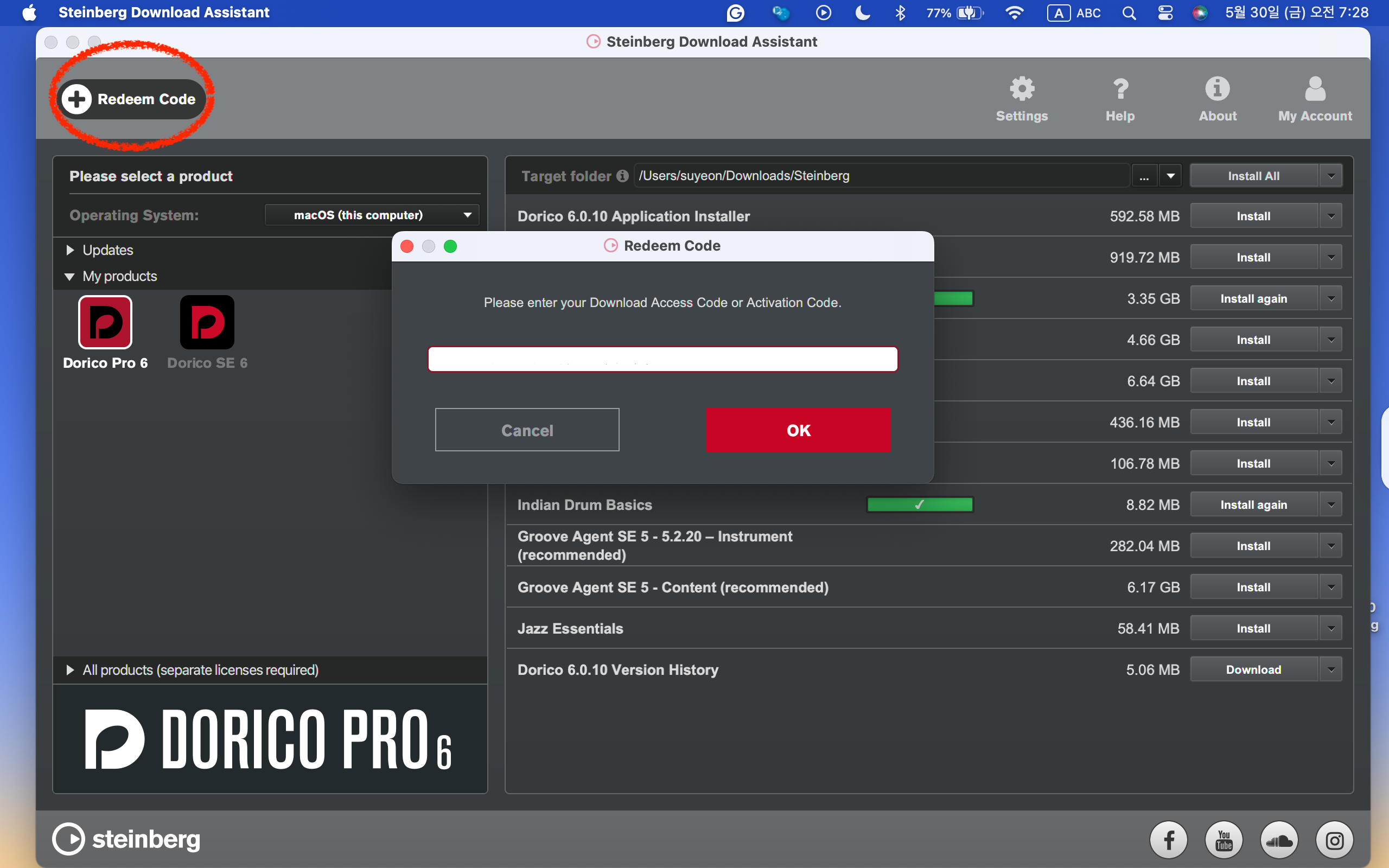Open Steinberg YouTube channel icon
1389x868 pixels.
tap(1224, 840)
